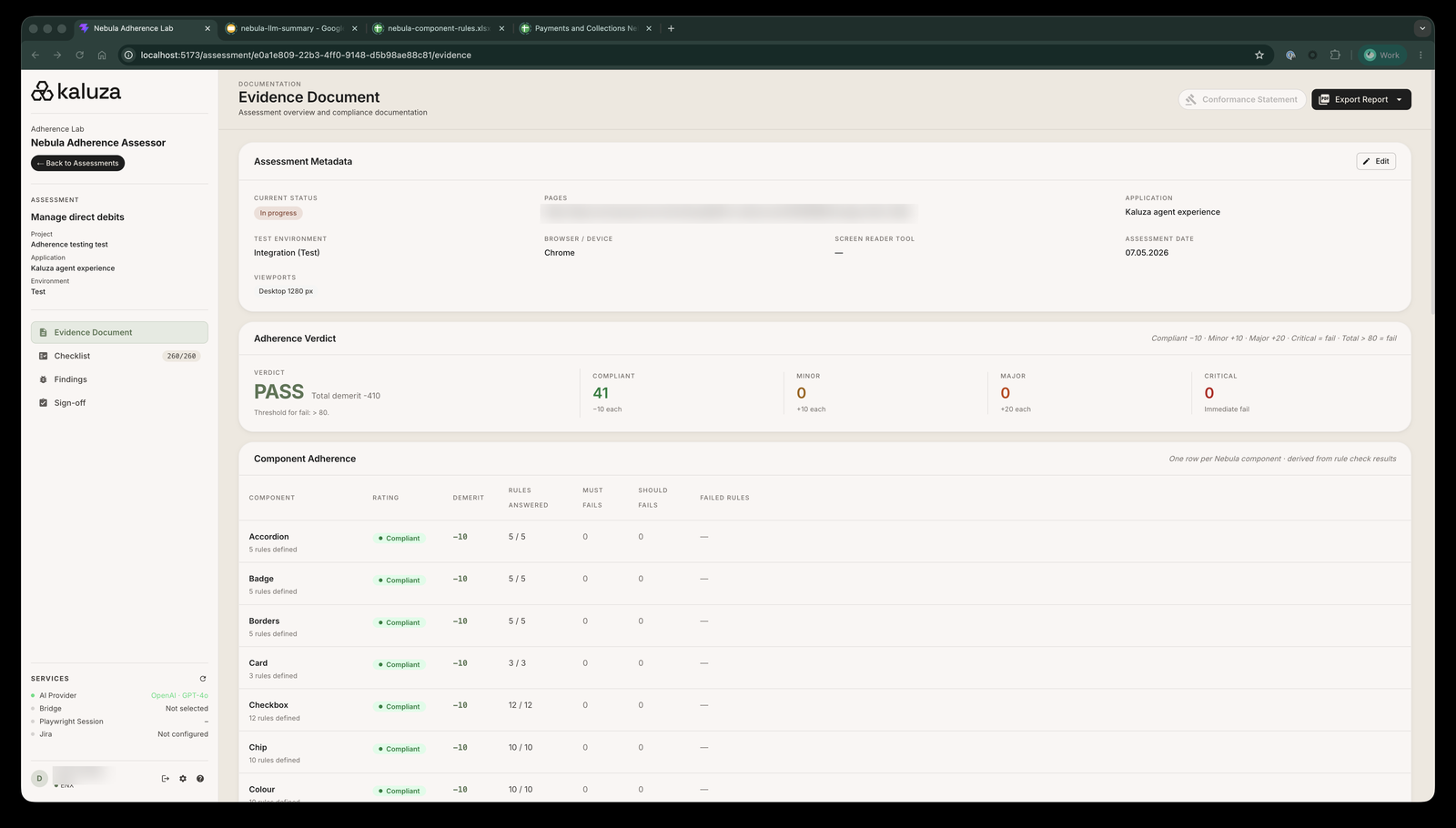This screenshot has height=828, width=1456.
Task: Switch to the nebula-llm-summary tab
Action: [291, 28]
